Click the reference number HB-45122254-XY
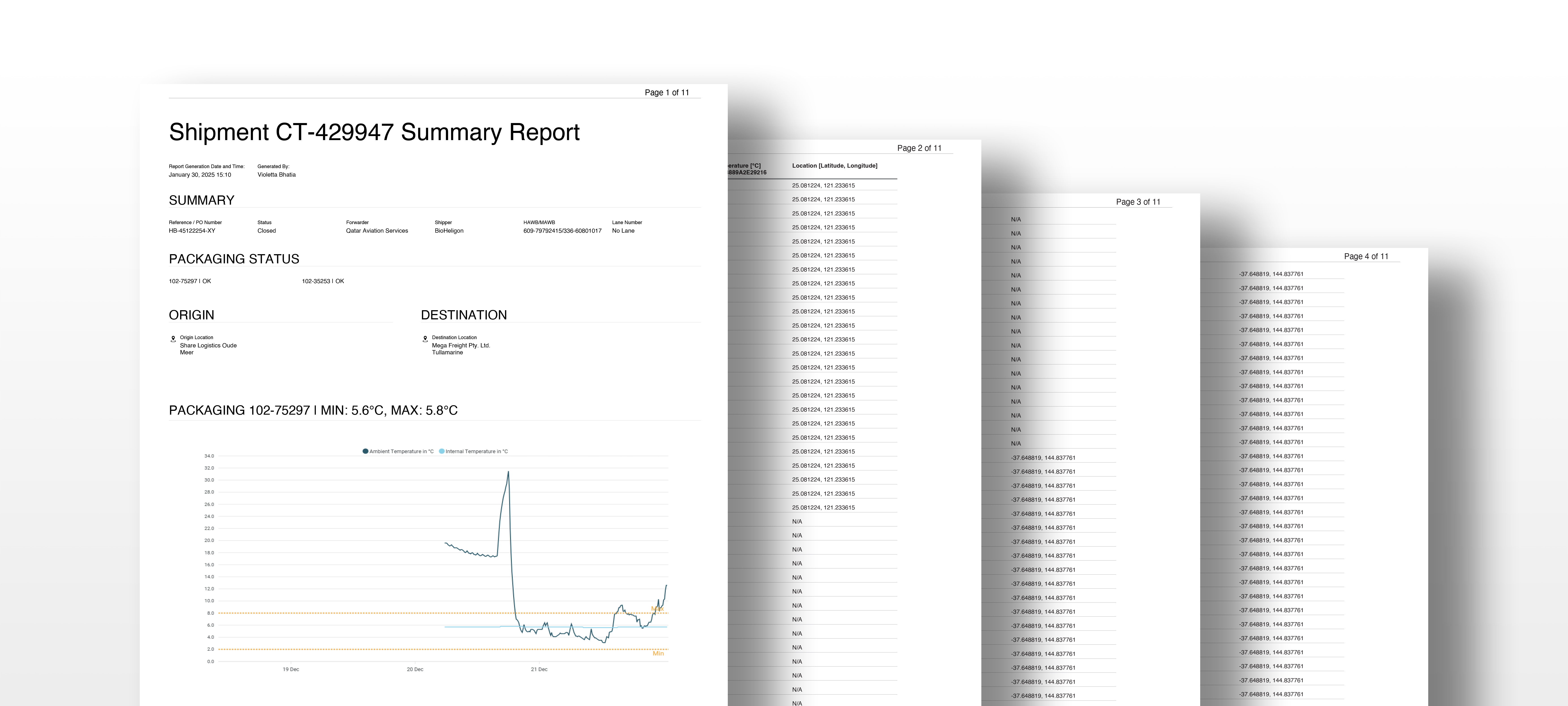 (192, 231)
